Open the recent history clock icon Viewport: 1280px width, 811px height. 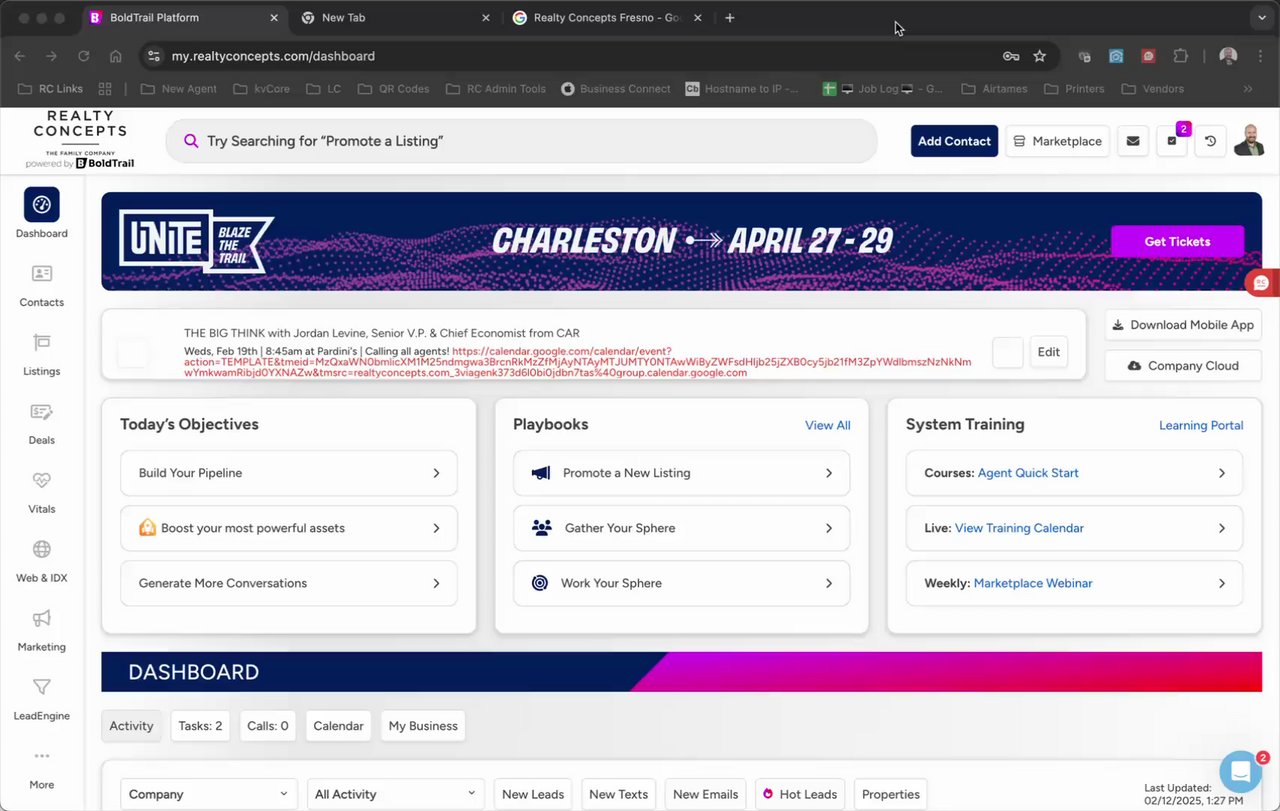point(1210,141)
